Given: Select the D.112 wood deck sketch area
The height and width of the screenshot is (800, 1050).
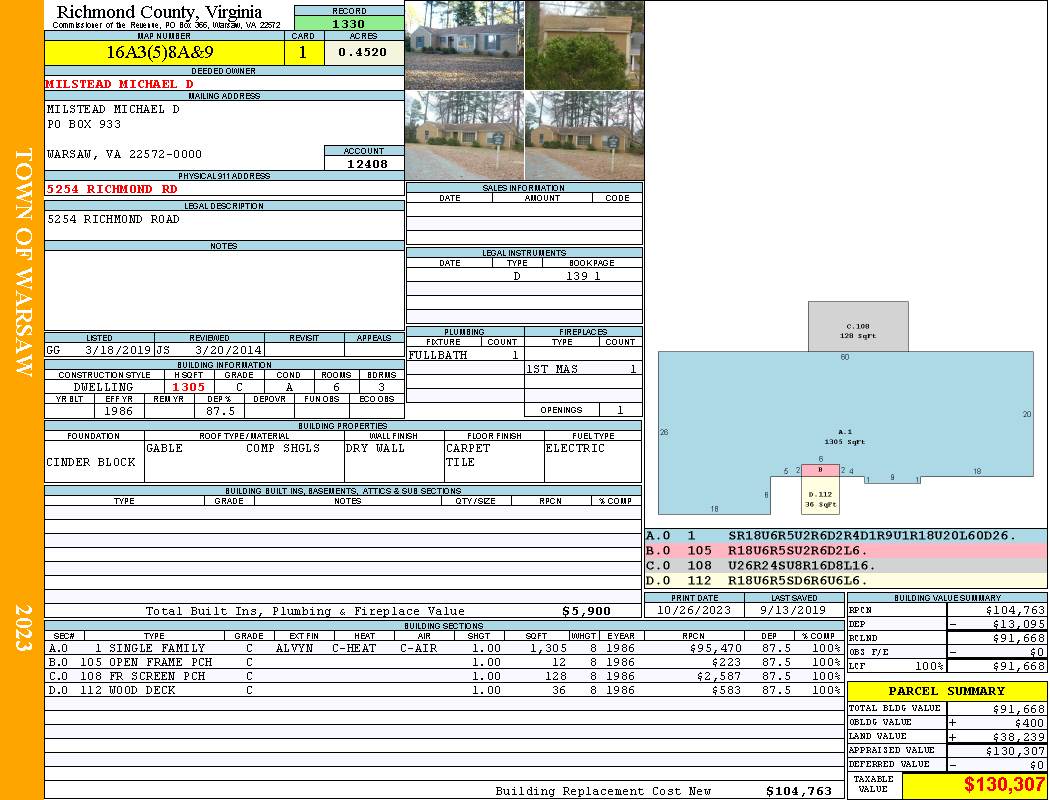Looking at the screenshot, I should (819, 499).
